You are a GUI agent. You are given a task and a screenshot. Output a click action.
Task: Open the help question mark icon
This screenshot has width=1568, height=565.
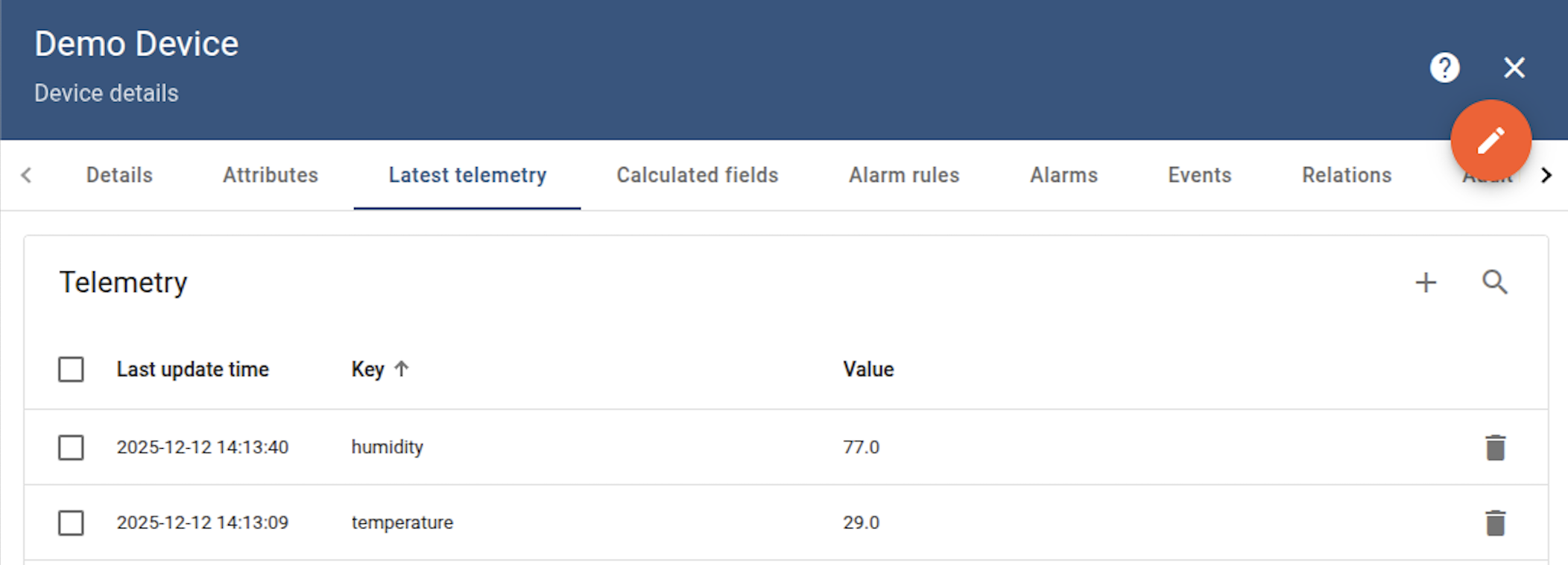1444,68
